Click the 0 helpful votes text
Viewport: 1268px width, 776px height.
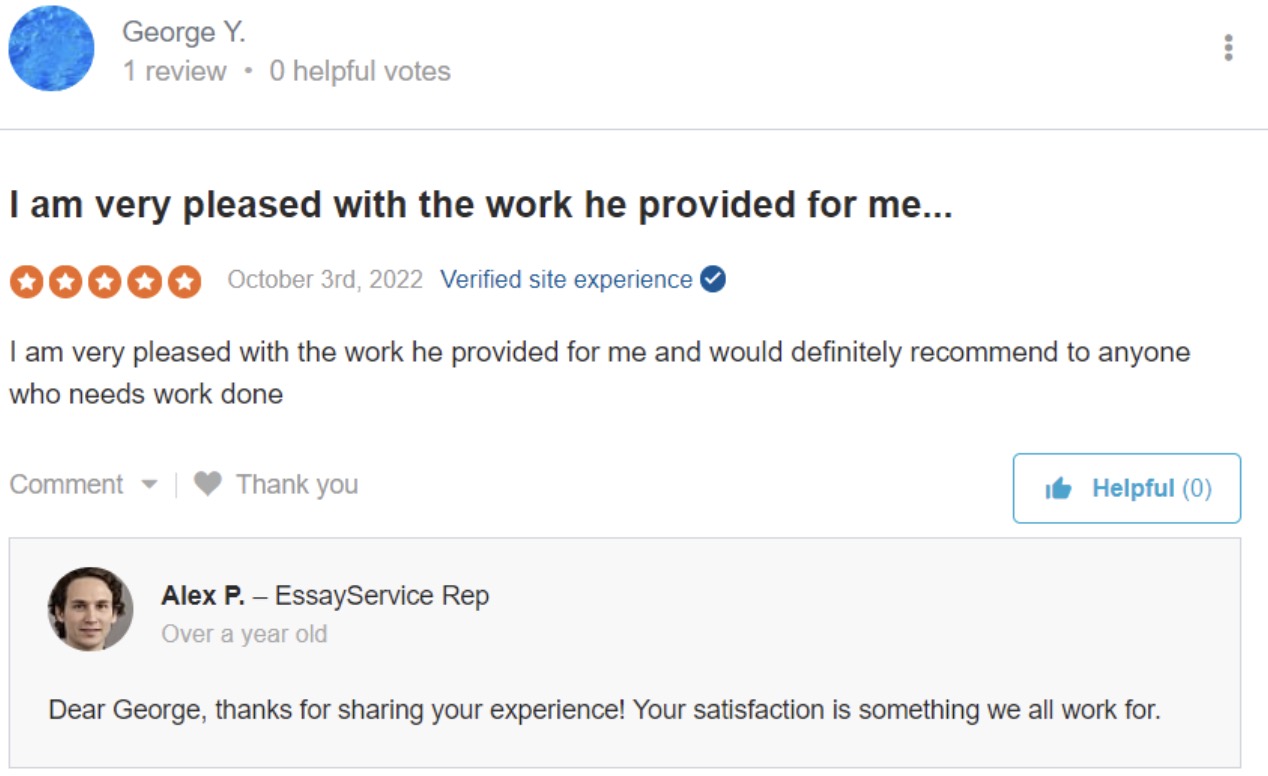point(360,72)
